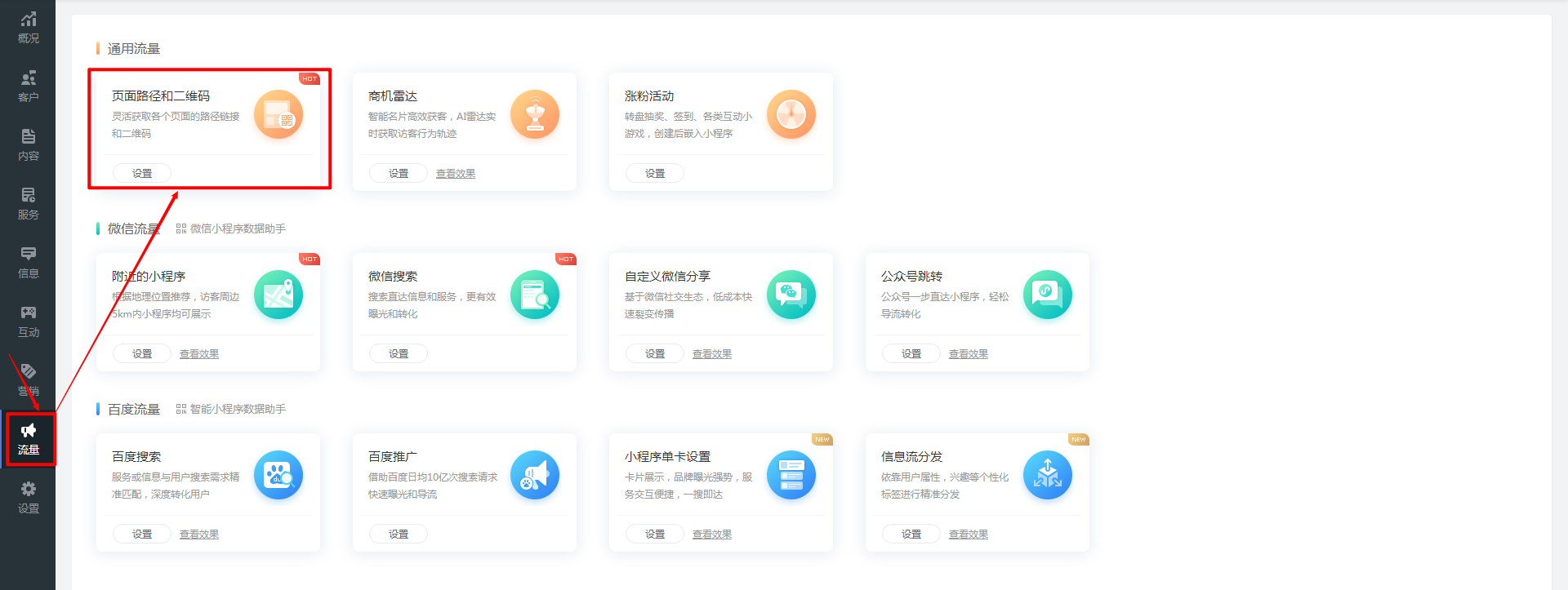Open 概况 overview in the sidebar

tap(29, 27)
